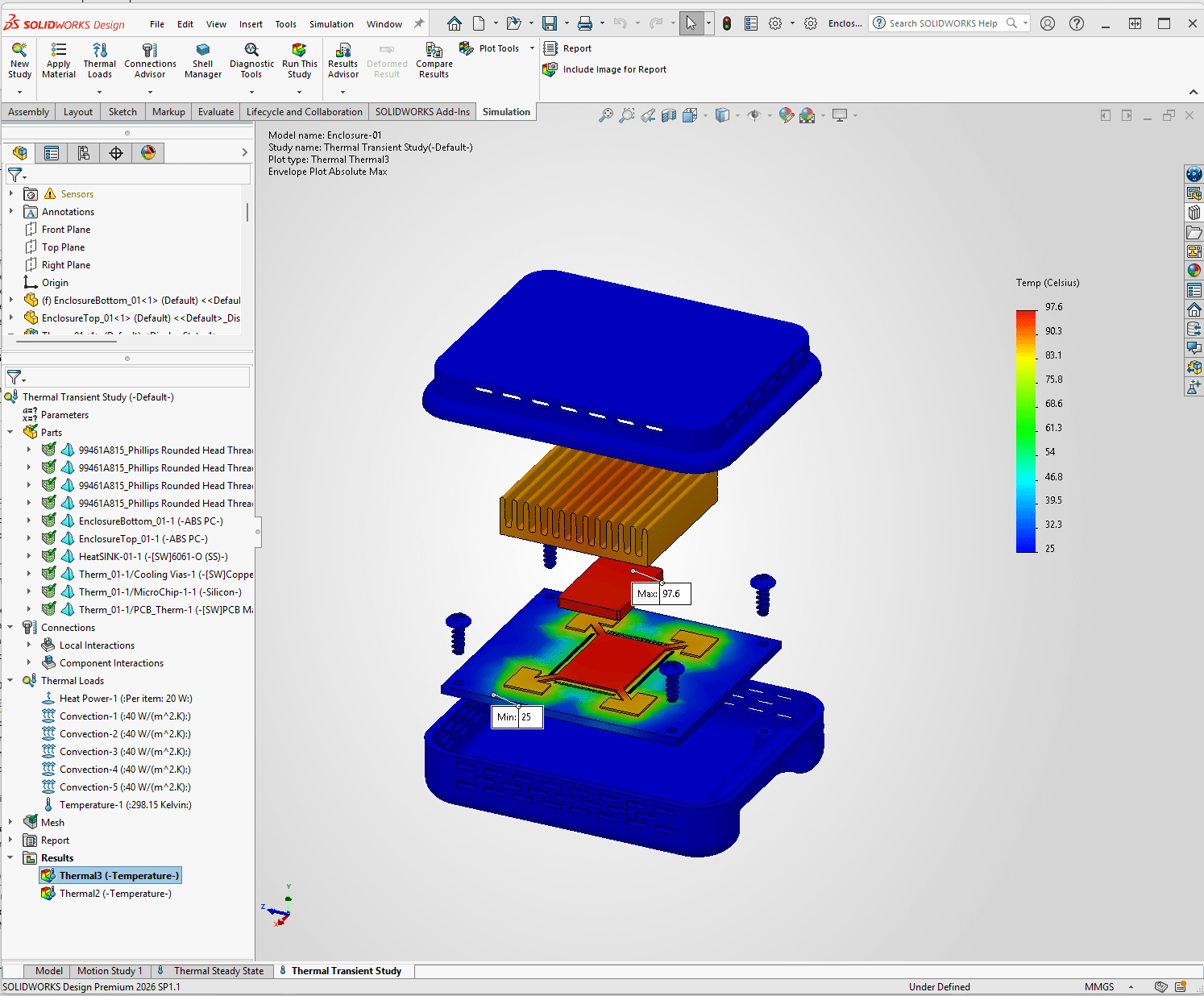Open Appearances tab in task pane
This screenshot has height=996, width=1204.
tap(1194, 271)
